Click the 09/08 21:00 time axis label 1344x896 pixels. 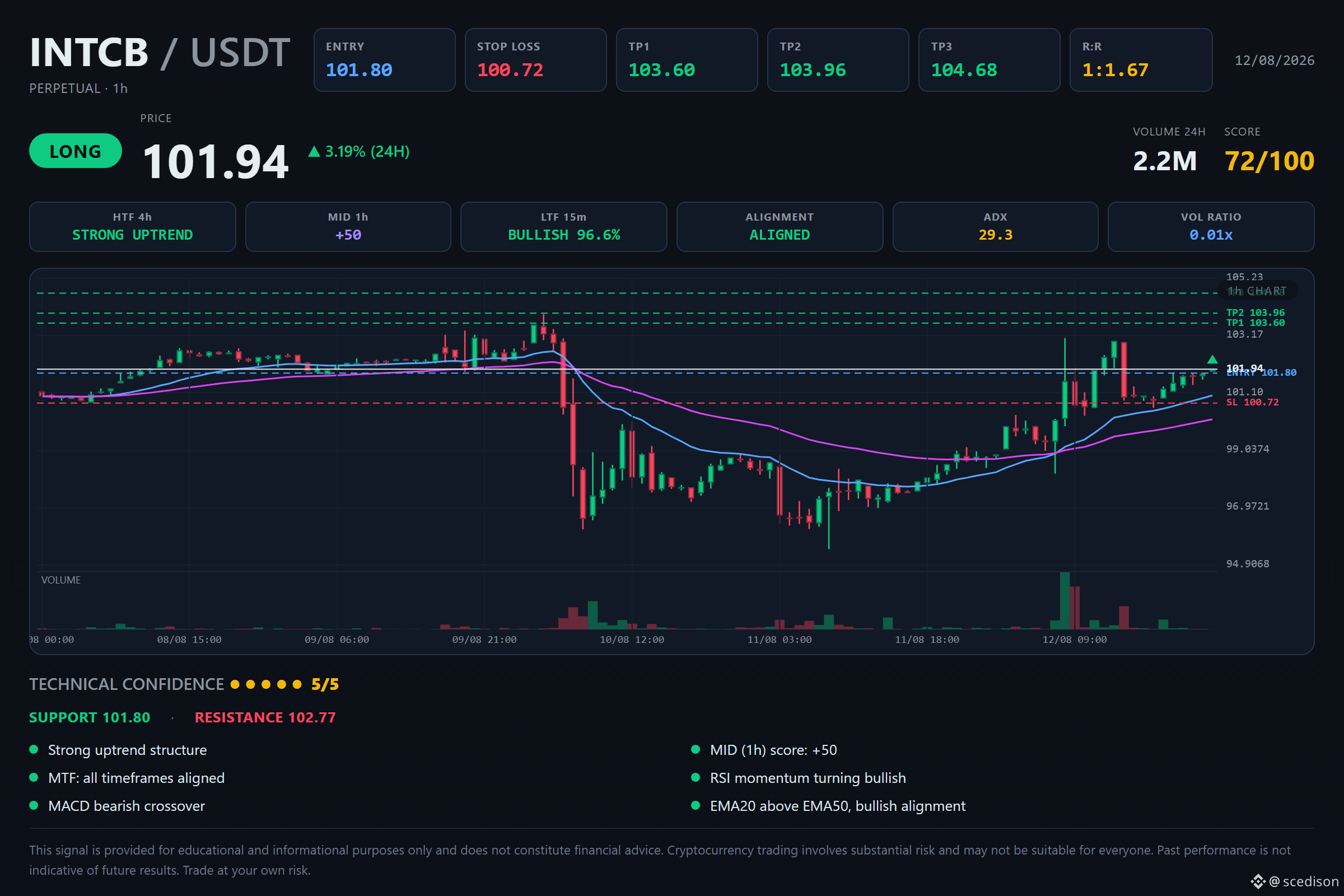click(484, 640)
